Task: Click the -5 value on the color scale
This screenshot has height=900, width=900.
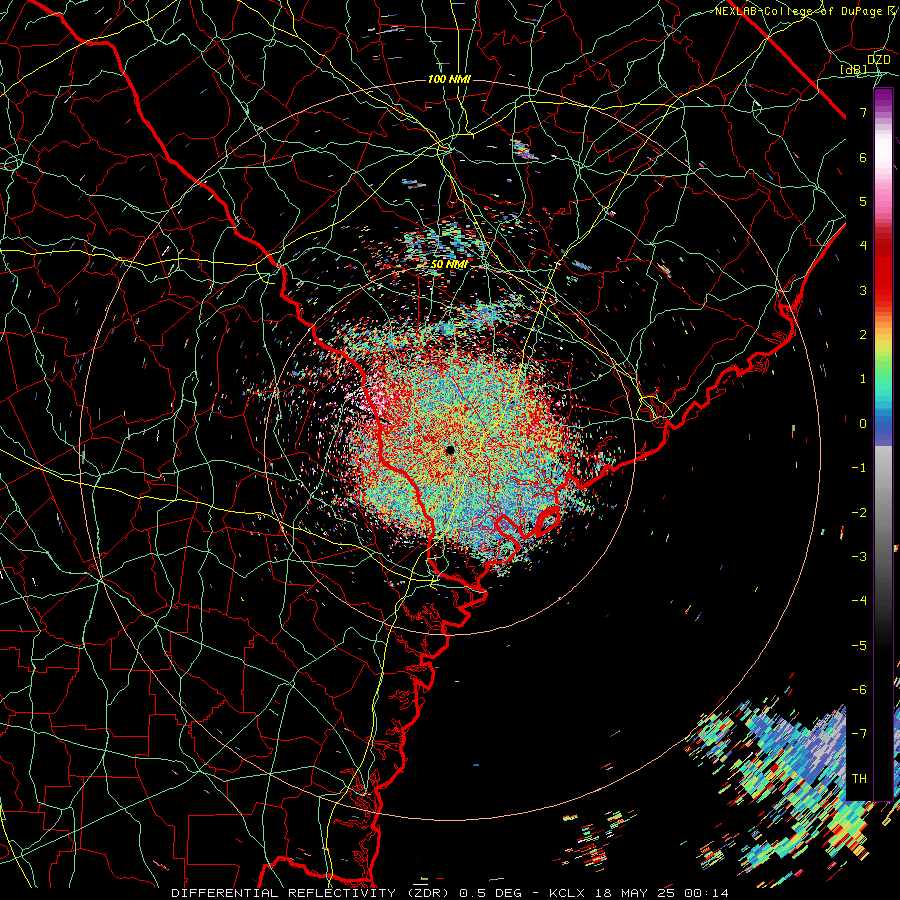Action: [x=859, y=646]
